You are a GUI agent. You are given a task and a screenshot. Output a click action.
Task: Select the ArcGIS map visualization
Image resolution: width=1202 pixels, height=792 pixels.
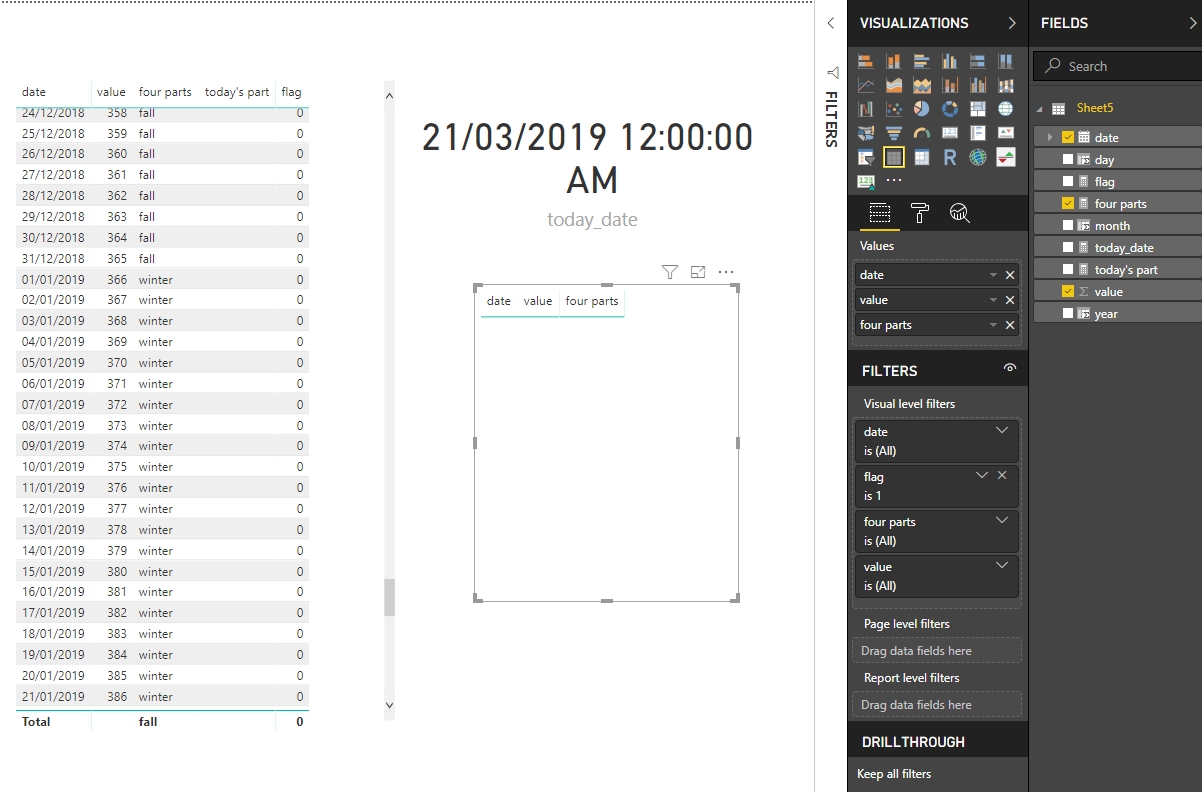978,157
